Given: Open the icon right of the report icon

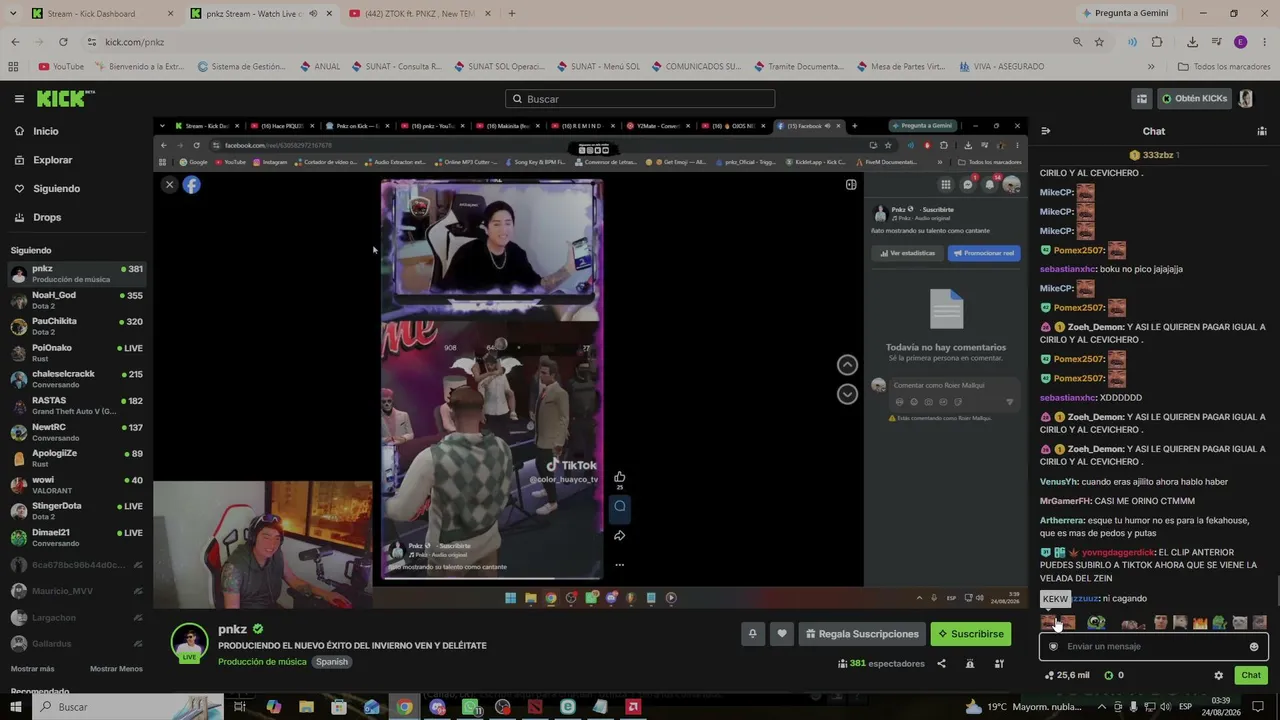Looking at the screenshot, I should pos(998,663).
